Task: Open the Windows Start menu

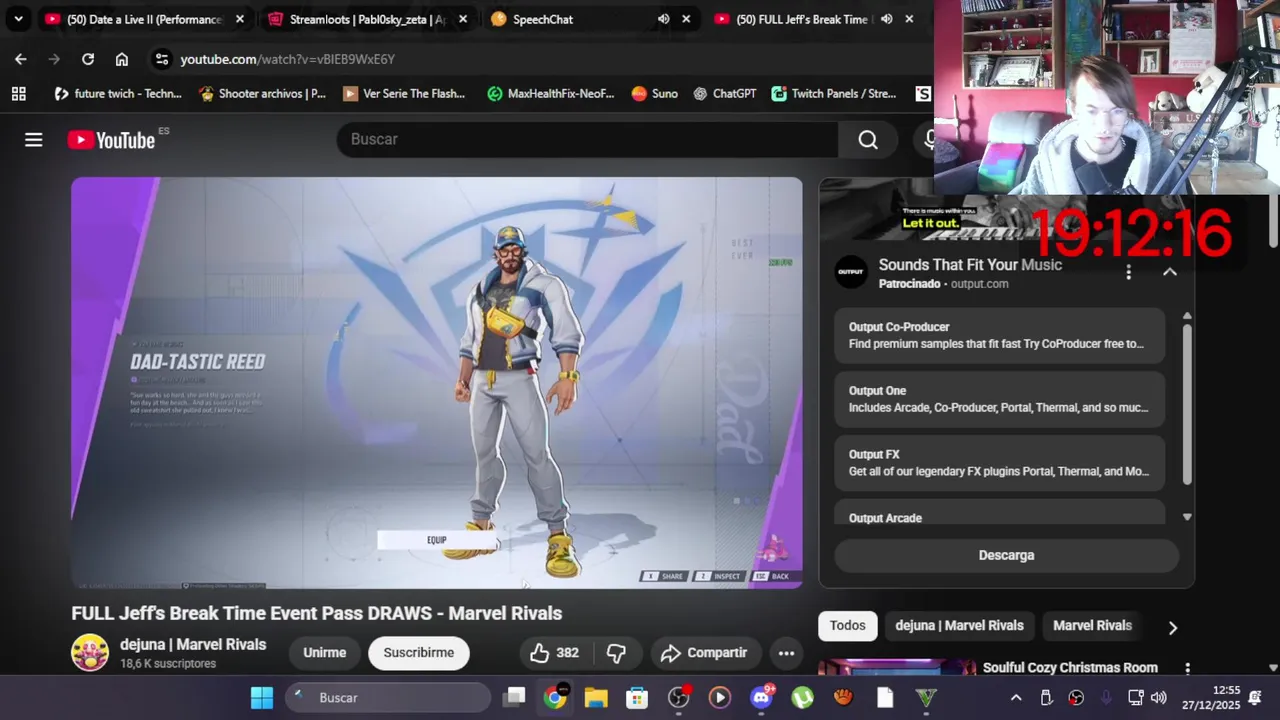Action: pos(262,698)
